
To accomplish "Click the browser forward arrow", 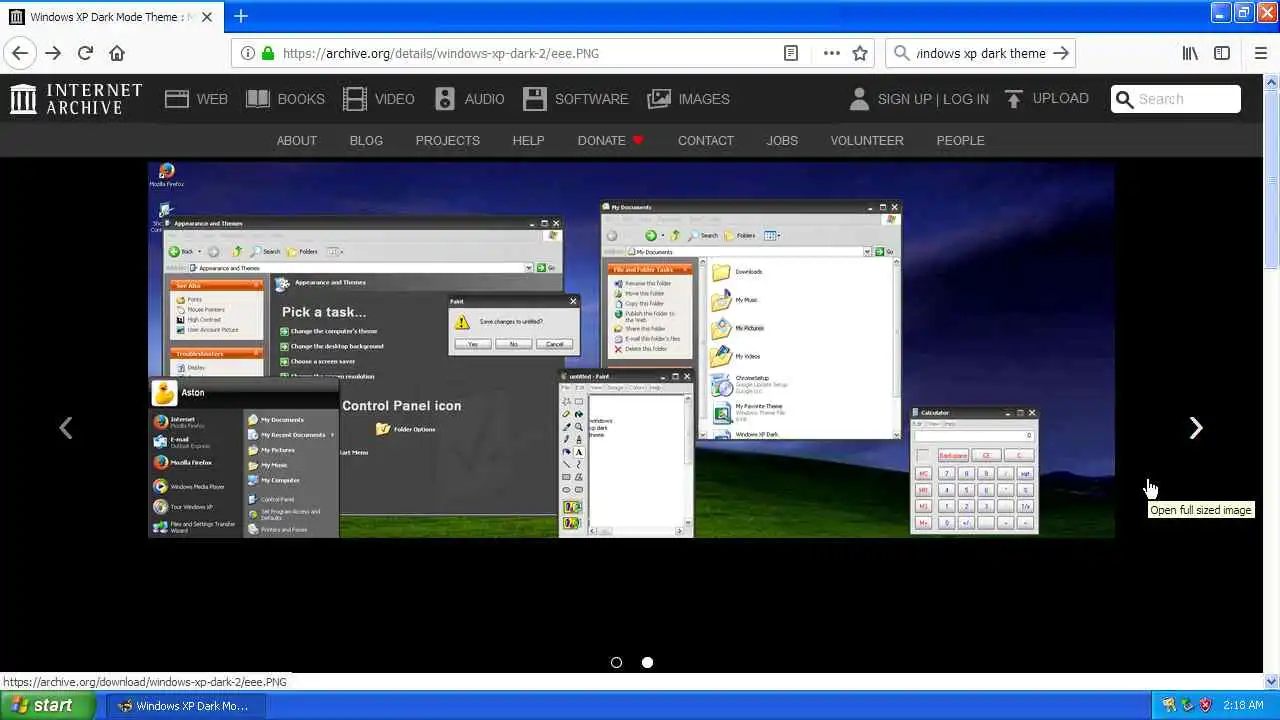I will tap(53, 53).
